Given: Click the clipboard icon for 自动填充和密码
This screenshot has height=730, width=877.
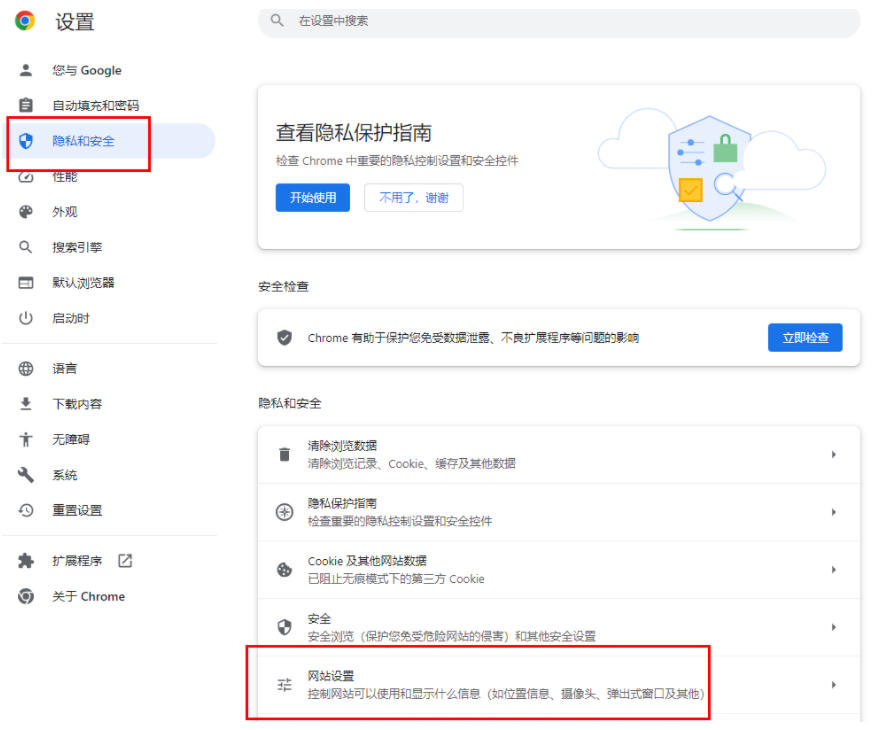Looking at the screenshot, I should (x=26, y=105).
